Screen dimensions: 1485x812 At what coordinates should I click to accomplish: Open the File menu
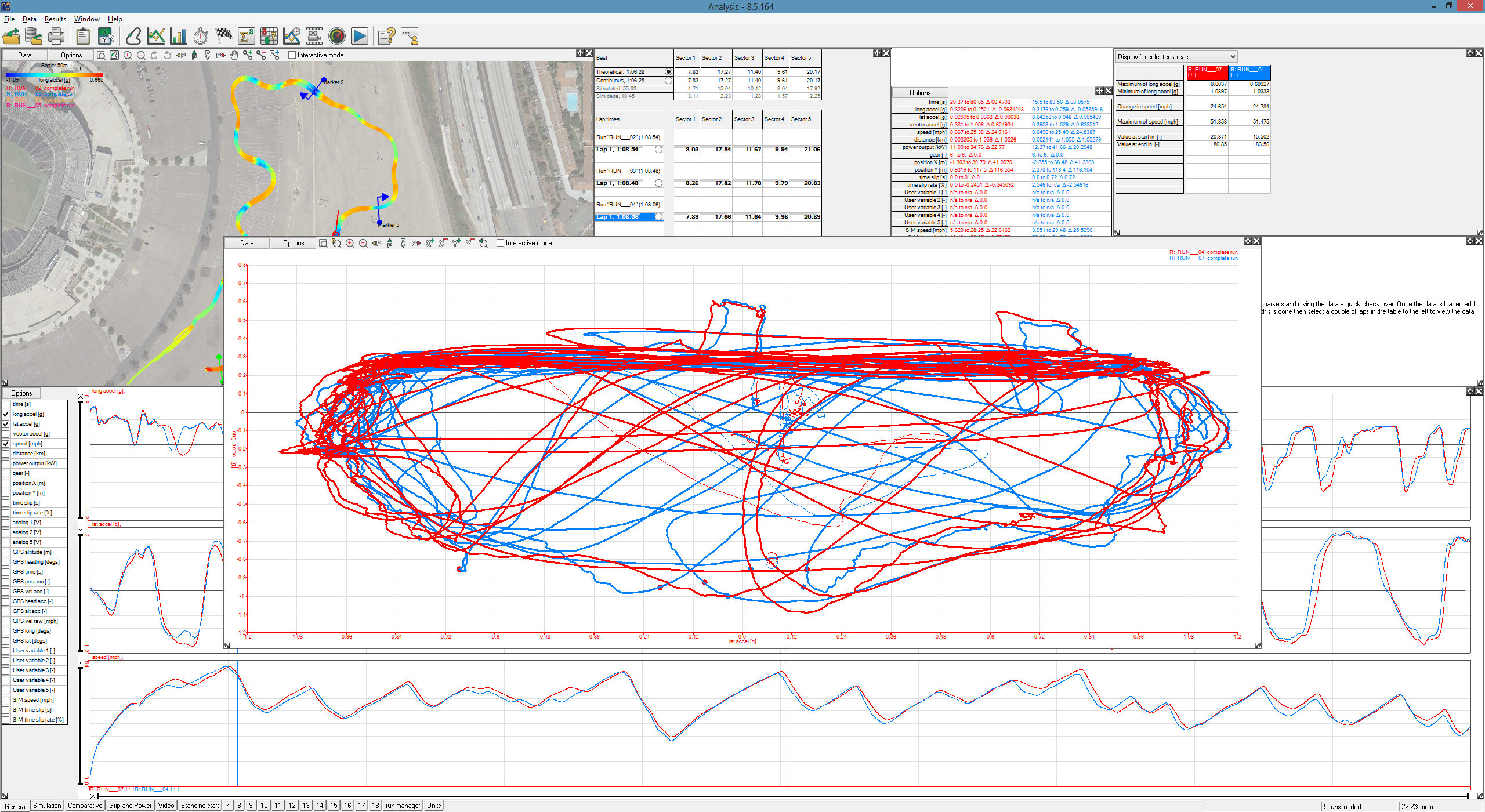[x=9, y=19]
